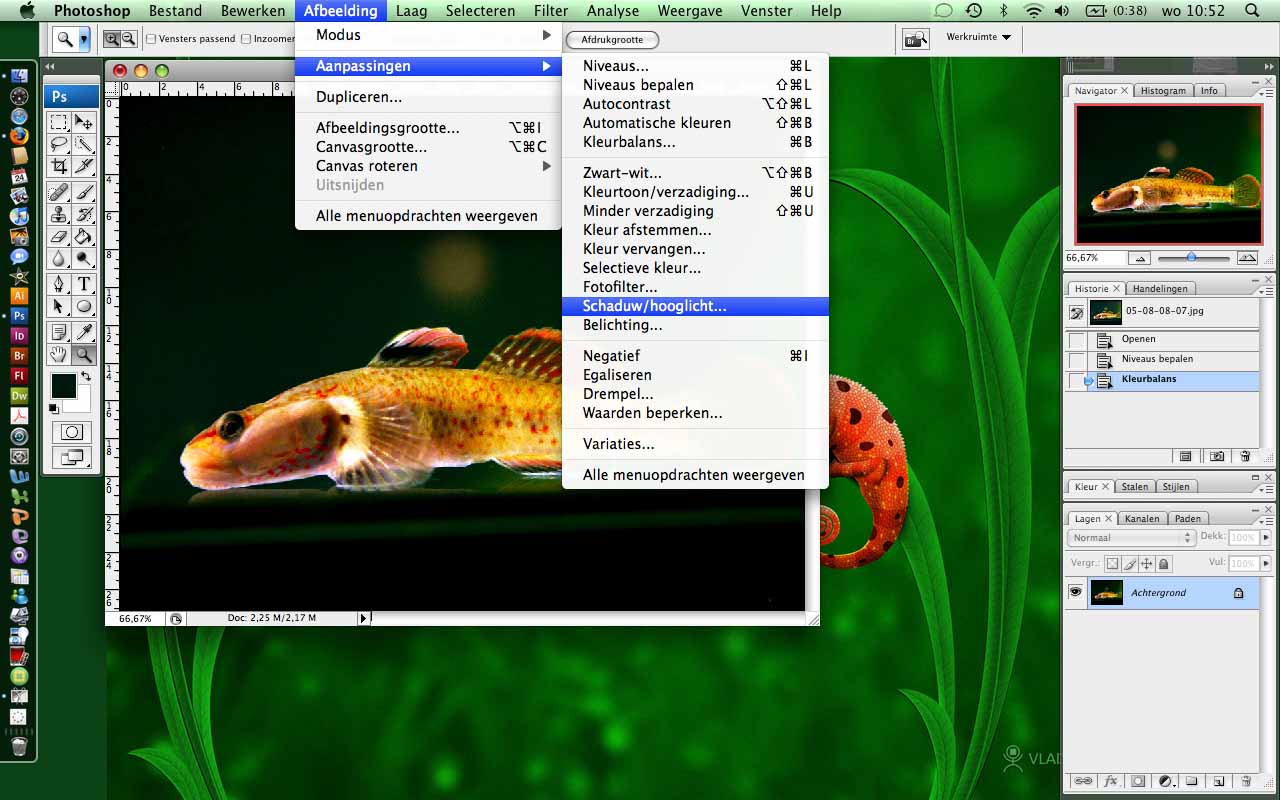1280x800 pixels.
Task: Open the Vul fill slider arrow
Action: coord(1266,564)
